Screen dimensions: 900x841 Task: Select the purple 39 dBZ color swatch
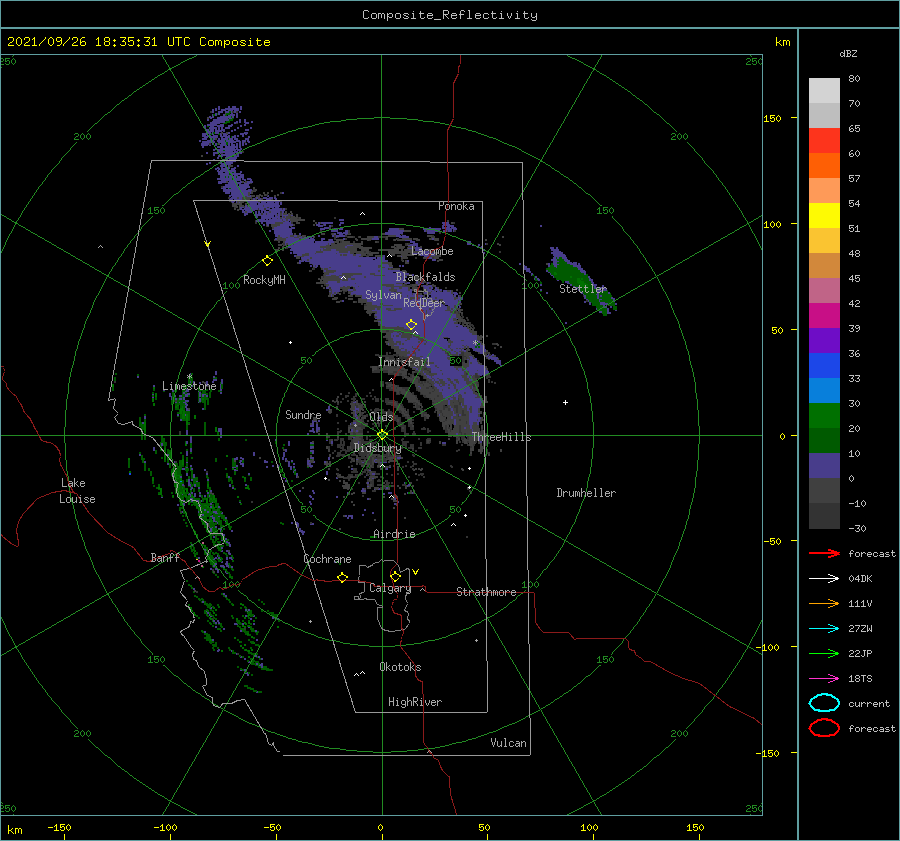pos(824,341)
